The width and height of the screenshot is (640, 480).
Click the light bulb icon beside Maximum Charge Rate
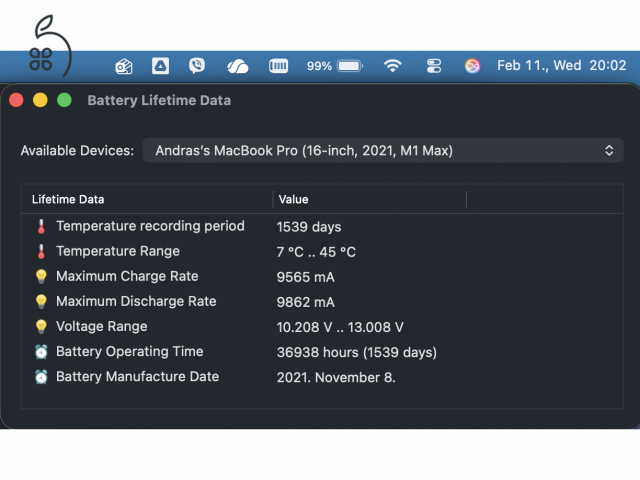[41, 276]
